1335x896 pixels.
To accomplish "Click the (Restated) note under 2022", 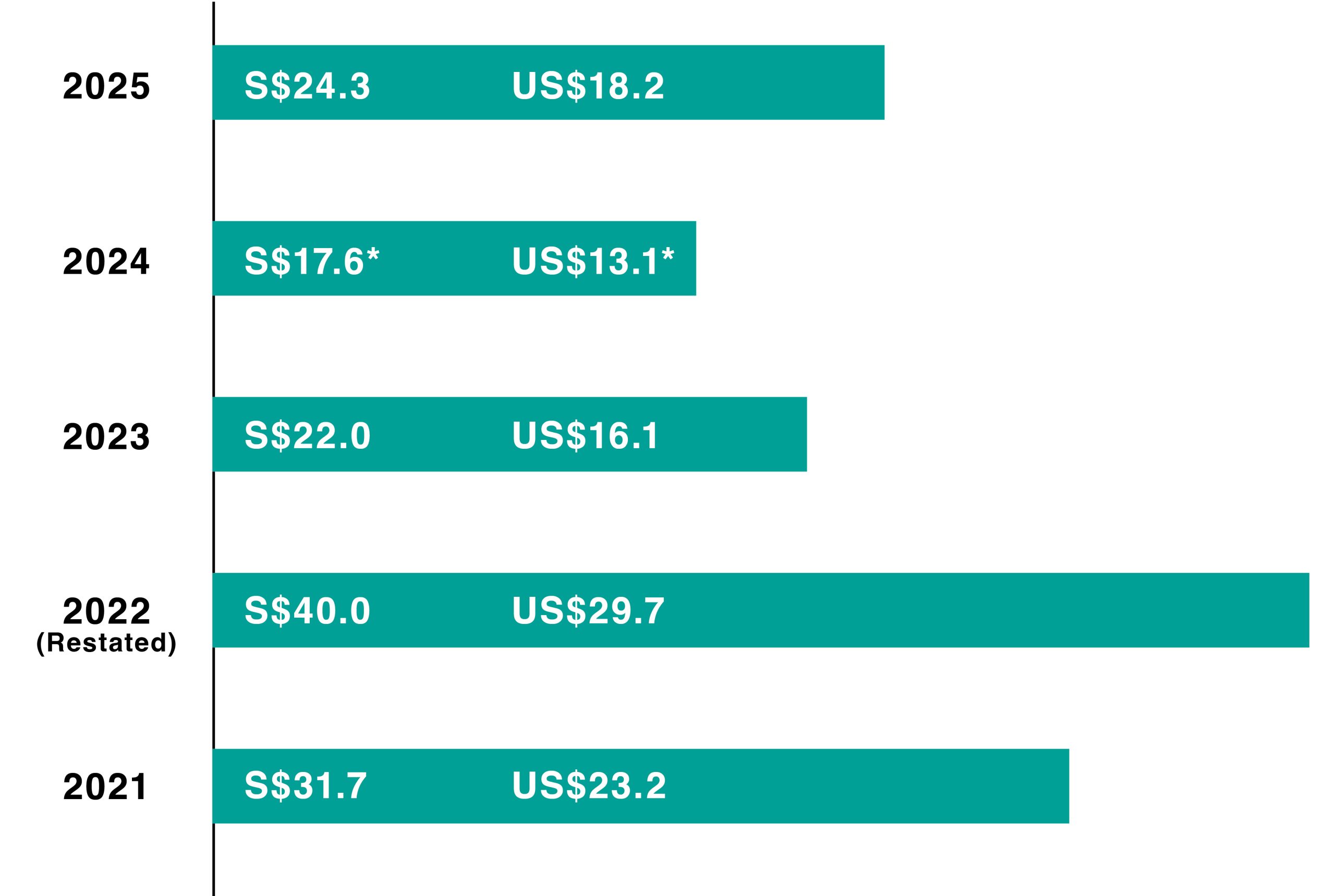I will point(106,643).
